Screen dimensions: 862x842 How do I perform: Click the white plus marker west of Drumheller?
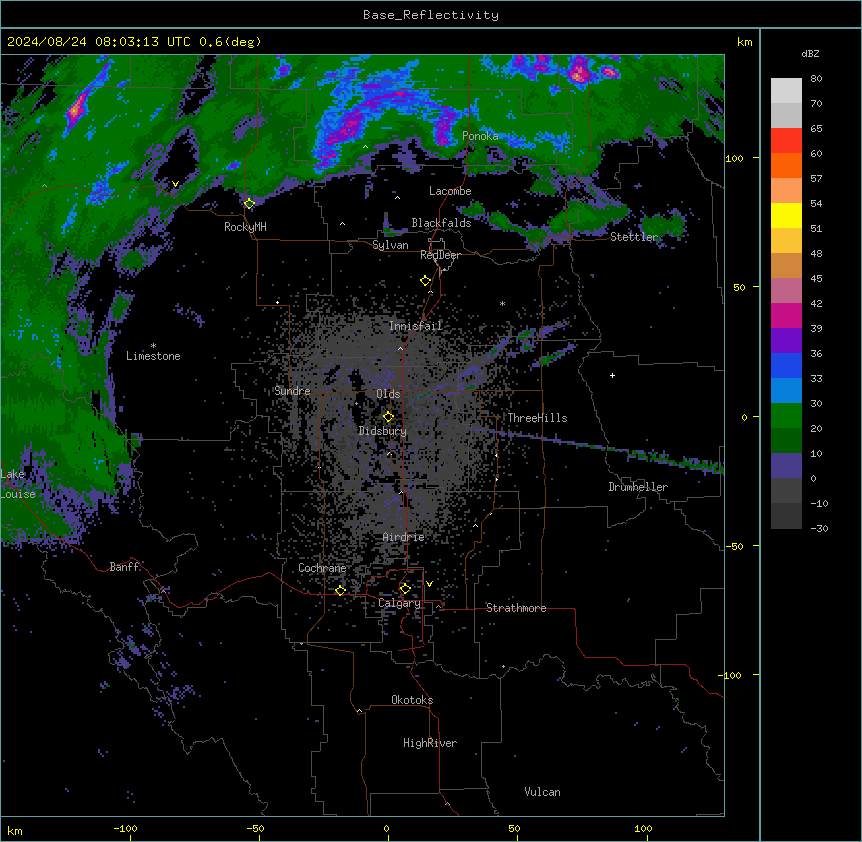[612, 375]
